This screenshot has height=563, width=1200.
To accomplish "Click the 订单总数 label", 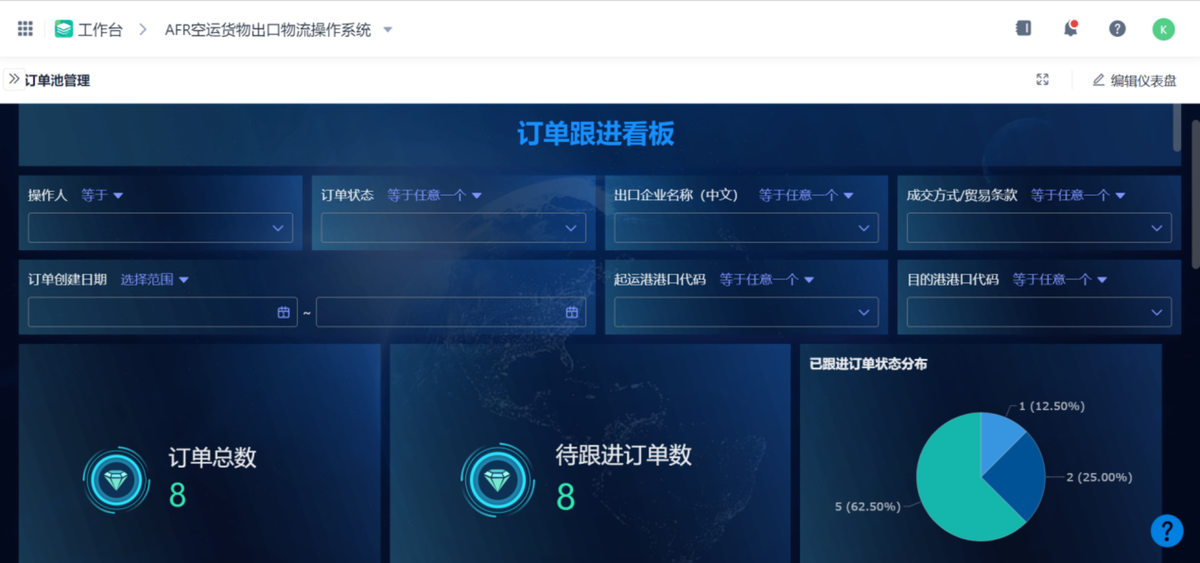I will click(212, 458).
